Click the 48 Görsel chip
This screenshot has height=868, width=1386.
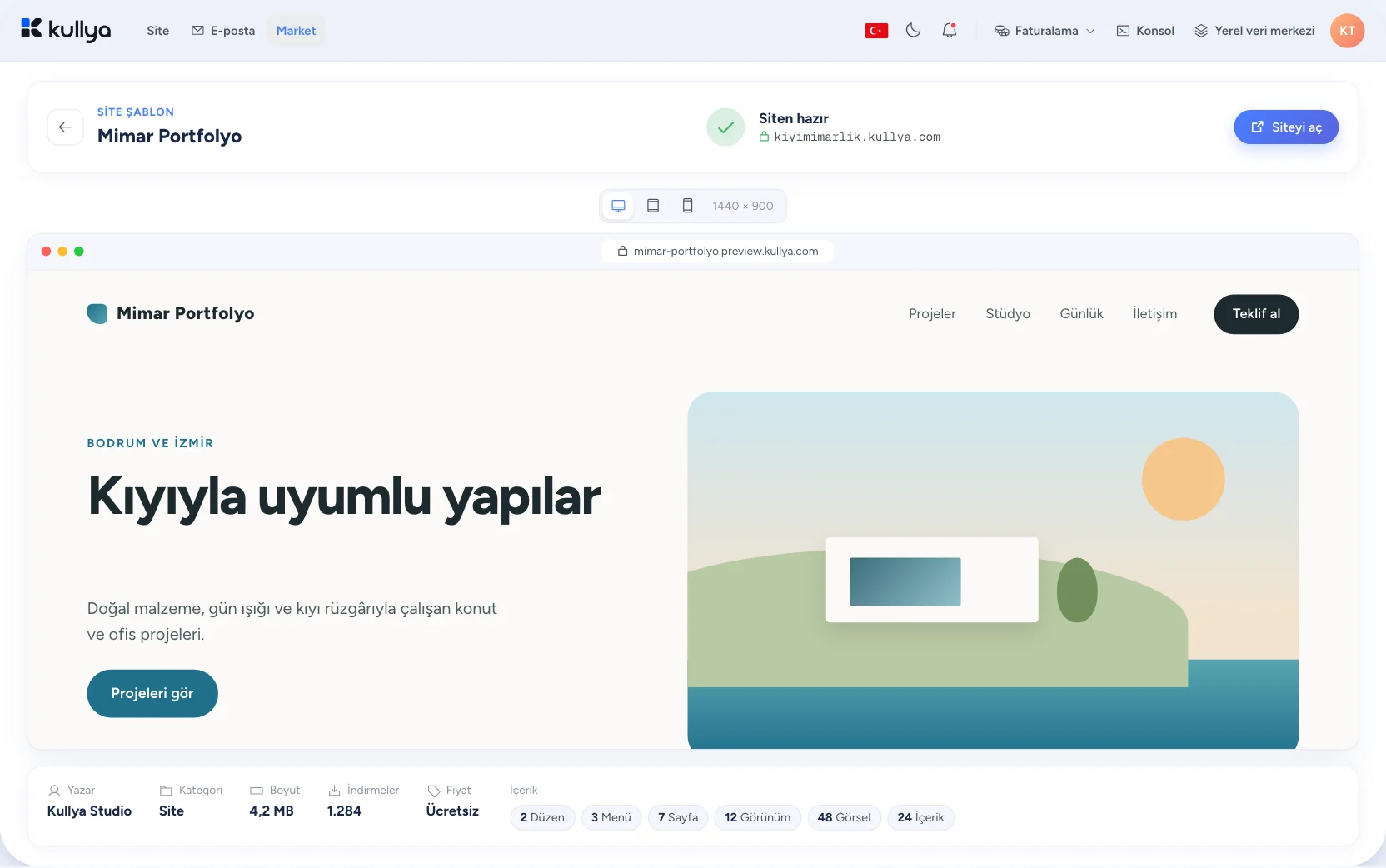pyautogui.click(x=844, y=817)
